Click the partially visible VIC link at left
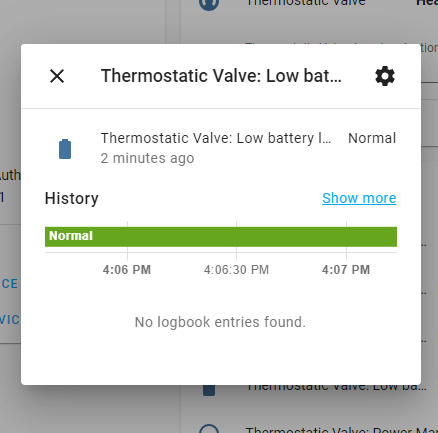Screen dimensions: 438x433 tap(10, 320)
